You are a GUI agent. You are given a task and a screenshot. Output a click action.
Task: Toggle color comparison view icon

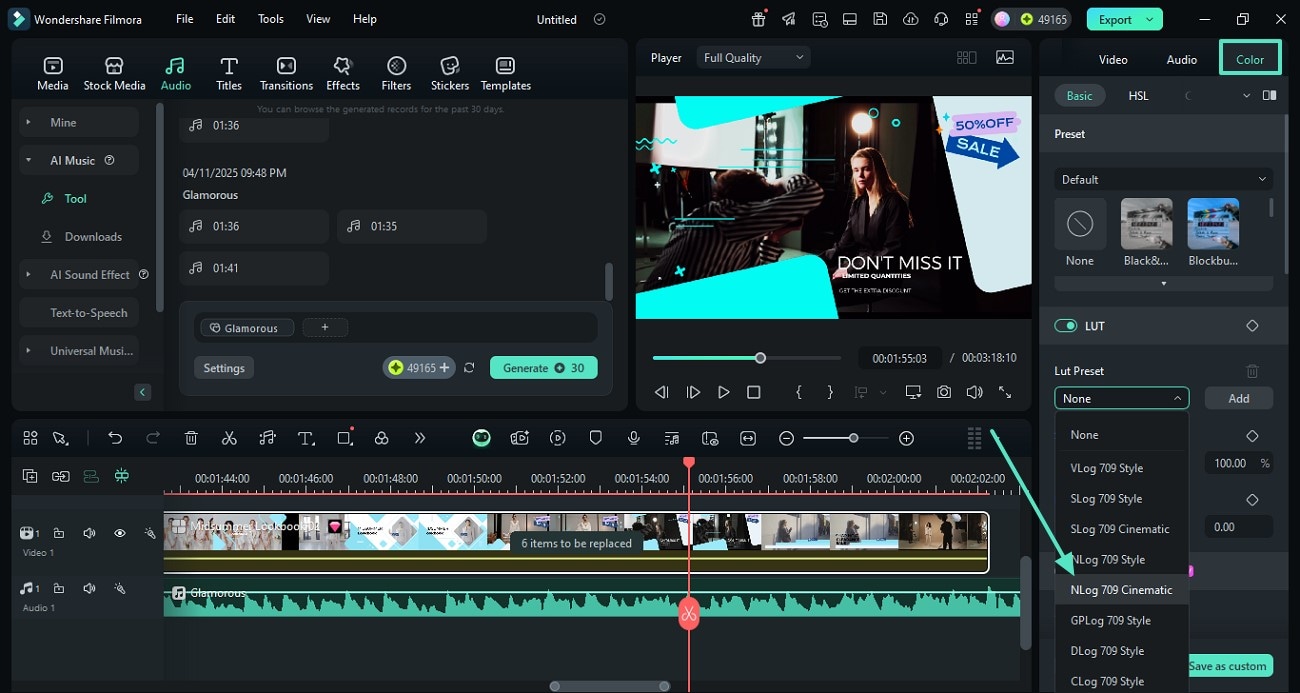1269,96
